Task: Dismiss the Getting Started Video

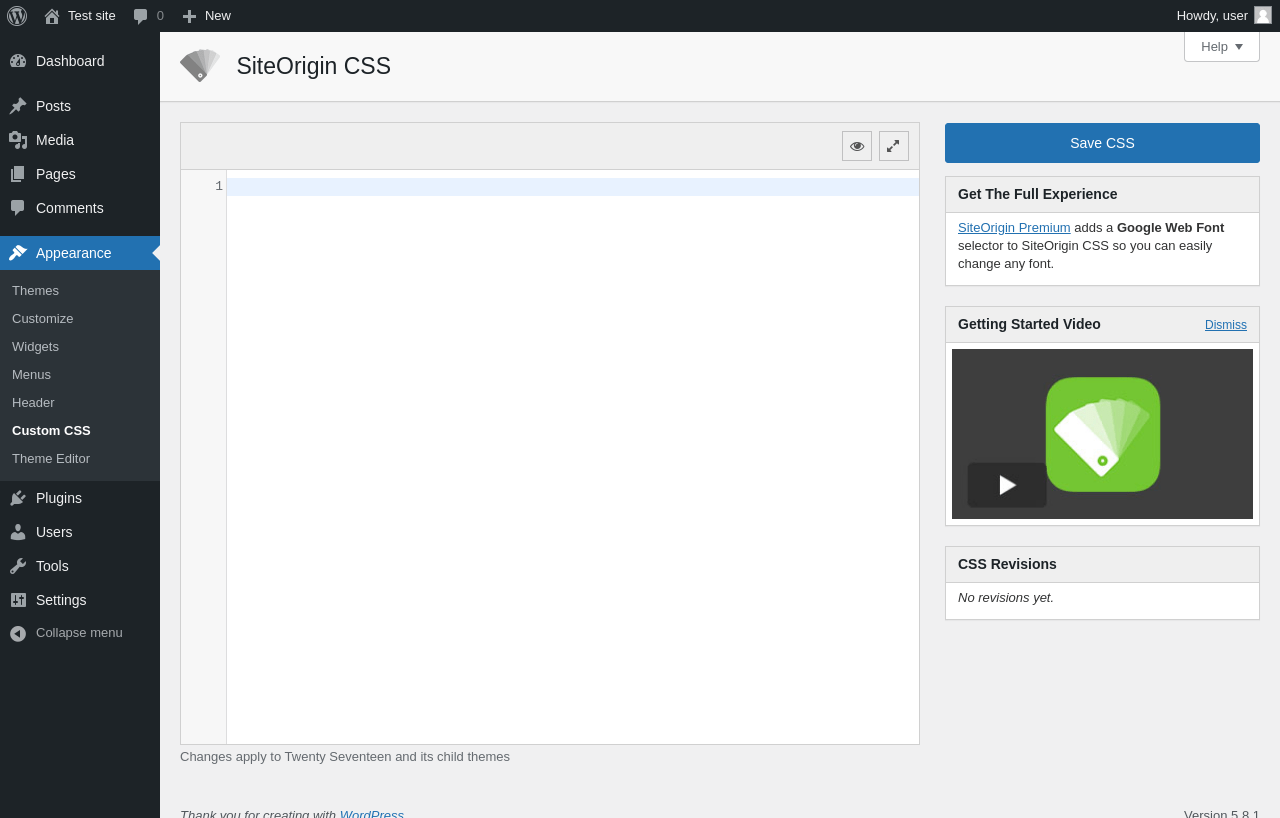Action: coord(1226,325)
